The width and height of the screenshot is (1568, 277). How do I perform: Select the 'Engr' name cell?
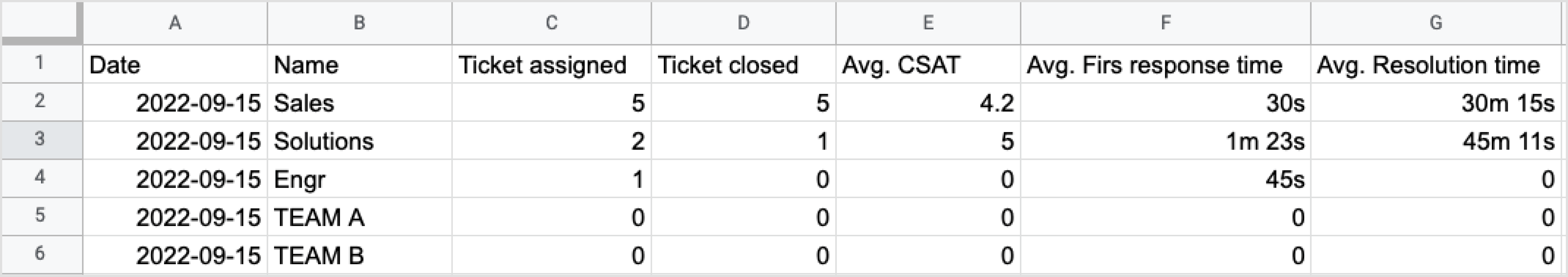coord(359,179)
